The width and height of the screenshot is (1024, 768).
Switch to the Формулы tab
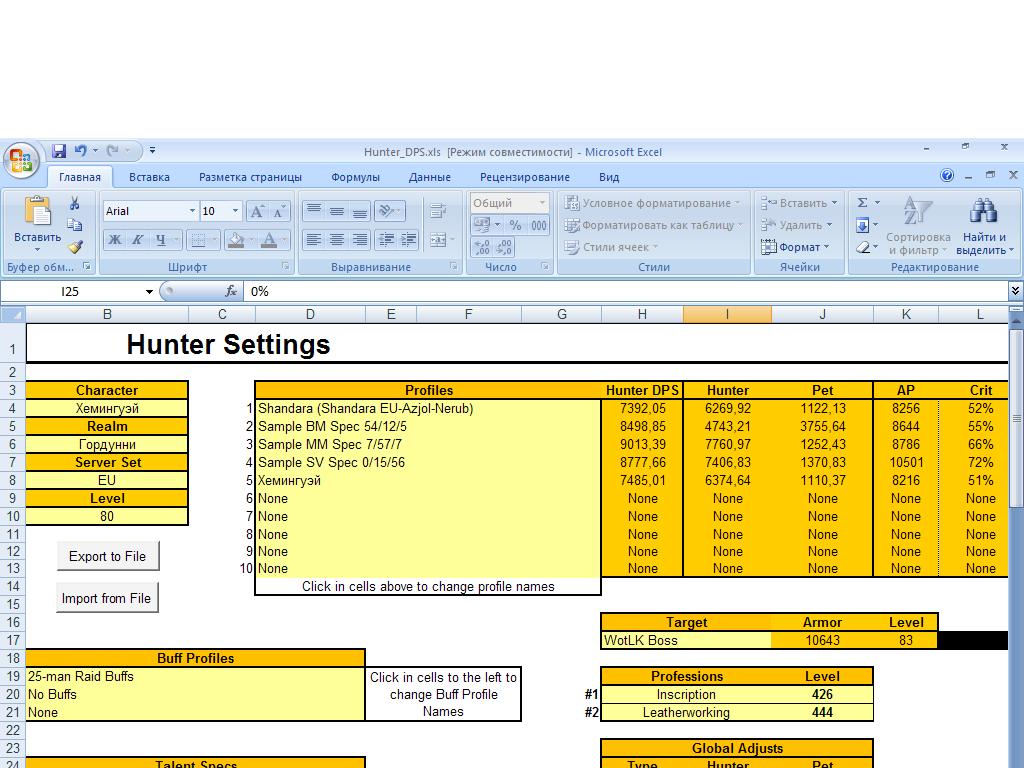355,177
